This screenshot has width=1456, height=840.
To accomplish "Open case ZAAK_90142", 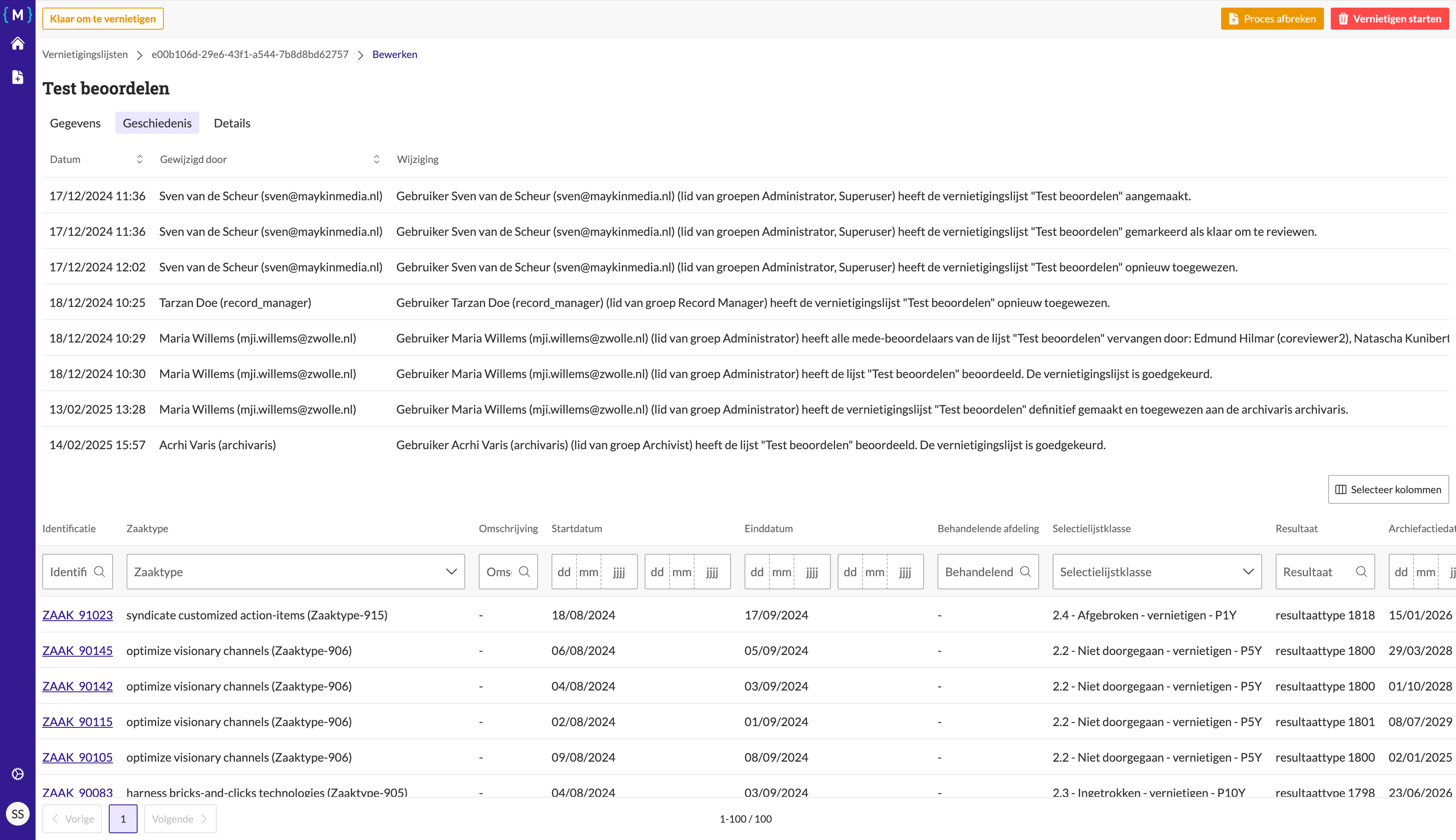I will [77, 686].
